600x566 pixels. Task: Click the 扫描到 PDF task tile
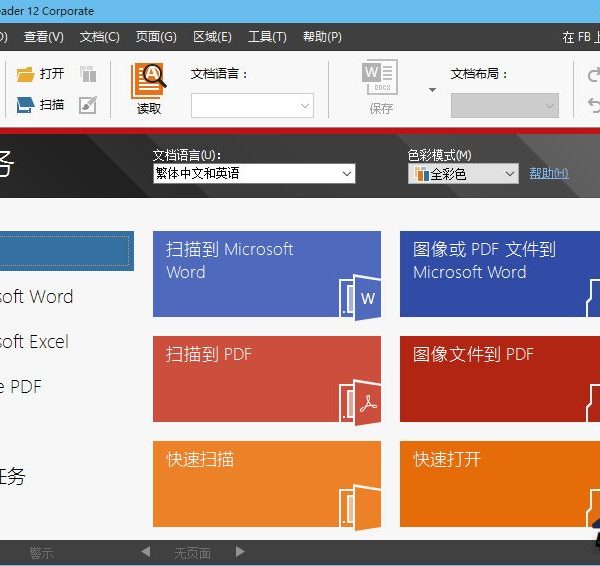(x=266, y=379)
